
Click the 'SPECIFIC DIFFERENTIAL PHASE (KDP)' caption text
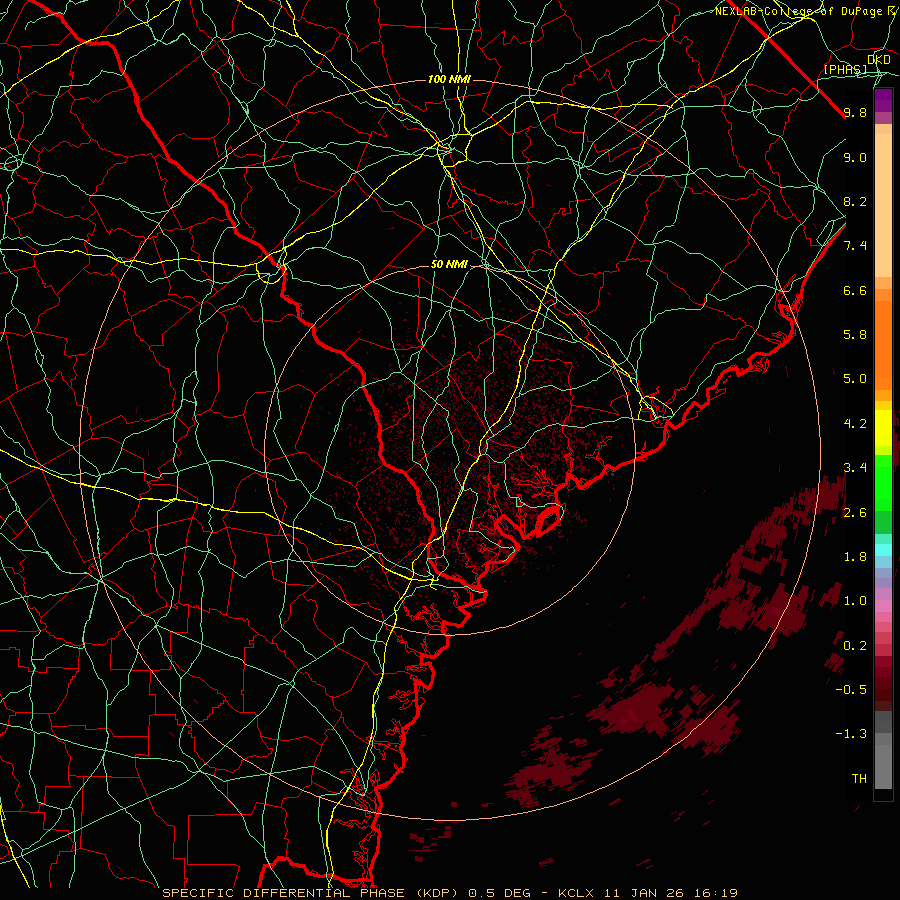[x=310, y=893]
